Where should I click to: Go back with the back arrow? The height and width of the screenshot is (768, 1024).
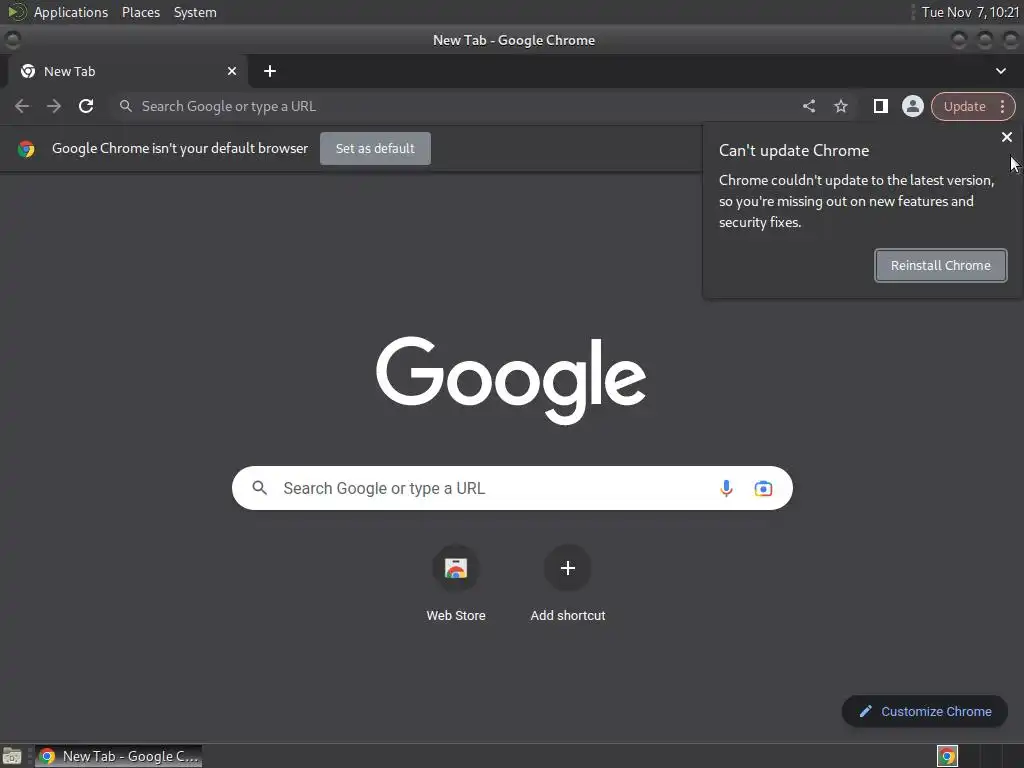coord(22,106)
